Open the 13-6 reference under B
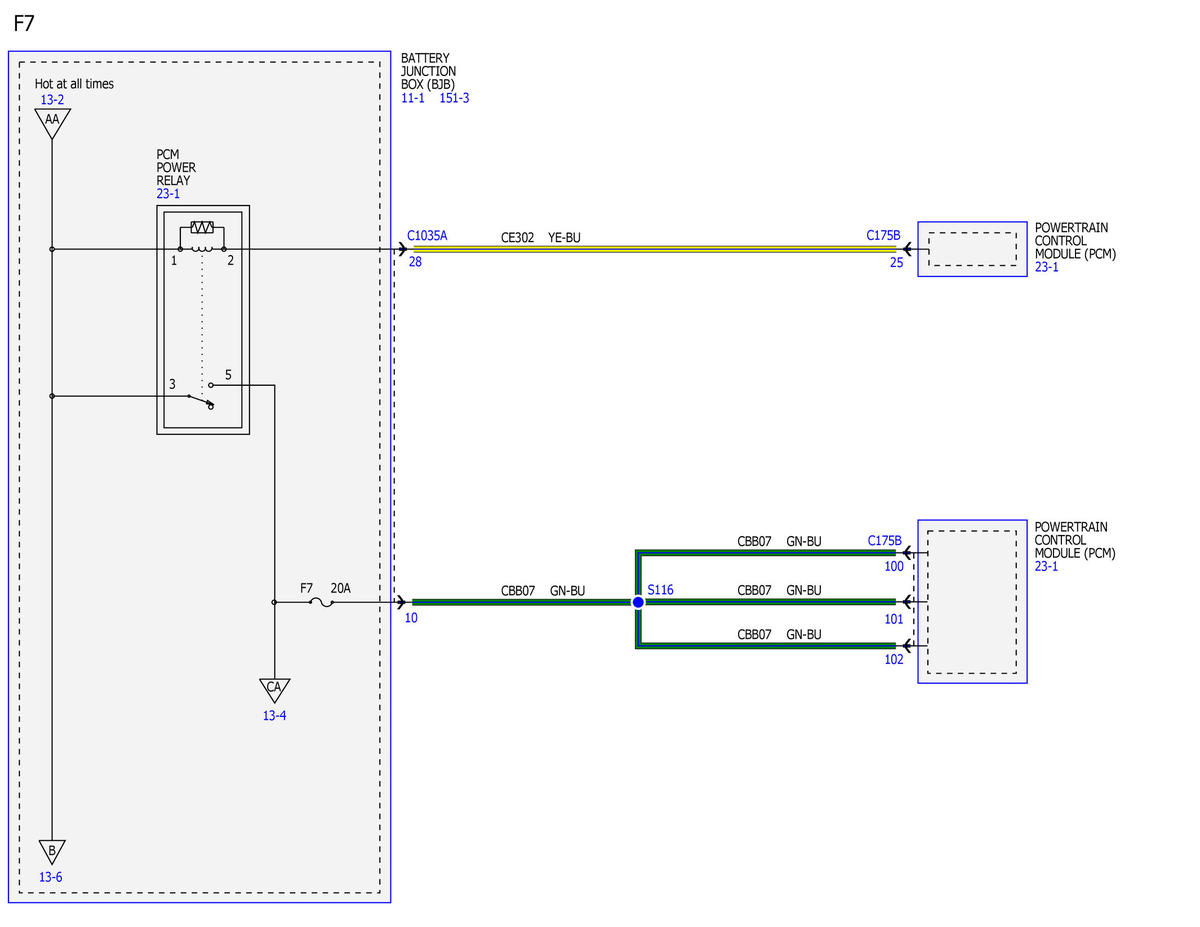The width and height of the screenshot is (1200, 927). (x=51, y=877)
